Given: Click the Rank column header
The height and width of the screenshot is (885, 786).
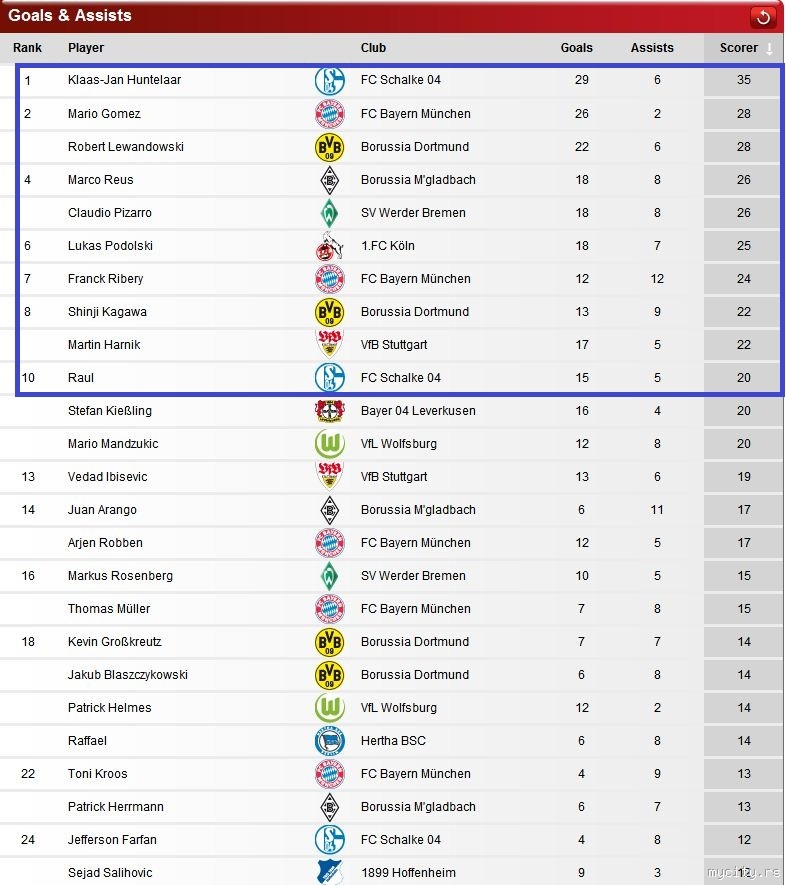Looking at the screenshot, I should point(27,48).
